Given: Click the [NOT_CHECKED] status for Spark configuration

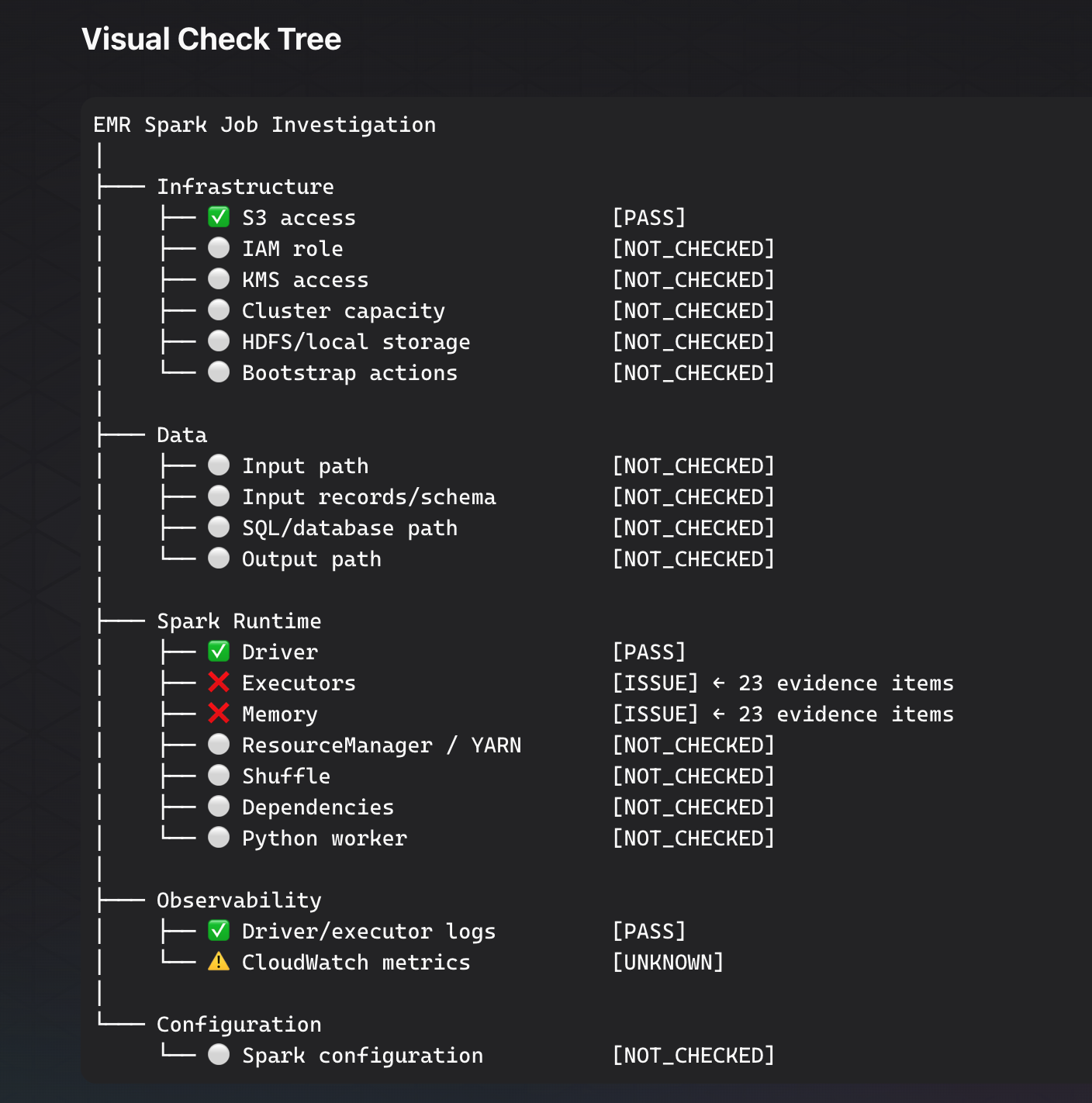Looking at the screenshot, I should [693, 1056].
